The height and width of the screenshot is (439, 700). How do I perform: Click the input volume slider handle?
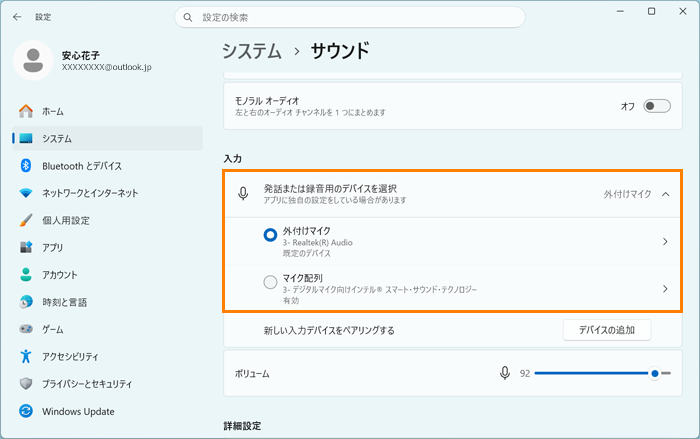tap(654, 373)
